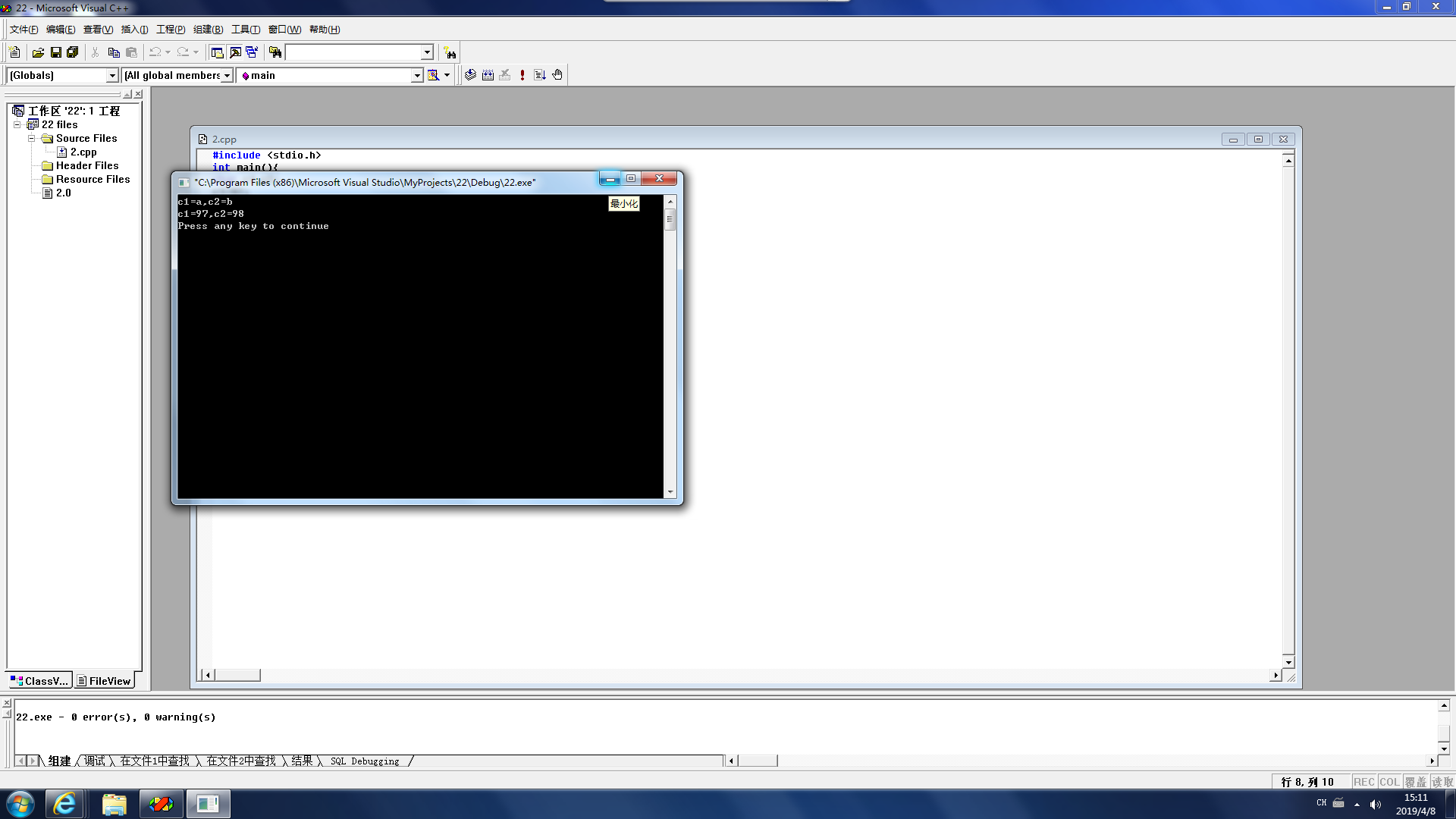Click the New Text File icon
Image resolution: width=1456 pixels, height=819 pixels.
pos(14,52)
